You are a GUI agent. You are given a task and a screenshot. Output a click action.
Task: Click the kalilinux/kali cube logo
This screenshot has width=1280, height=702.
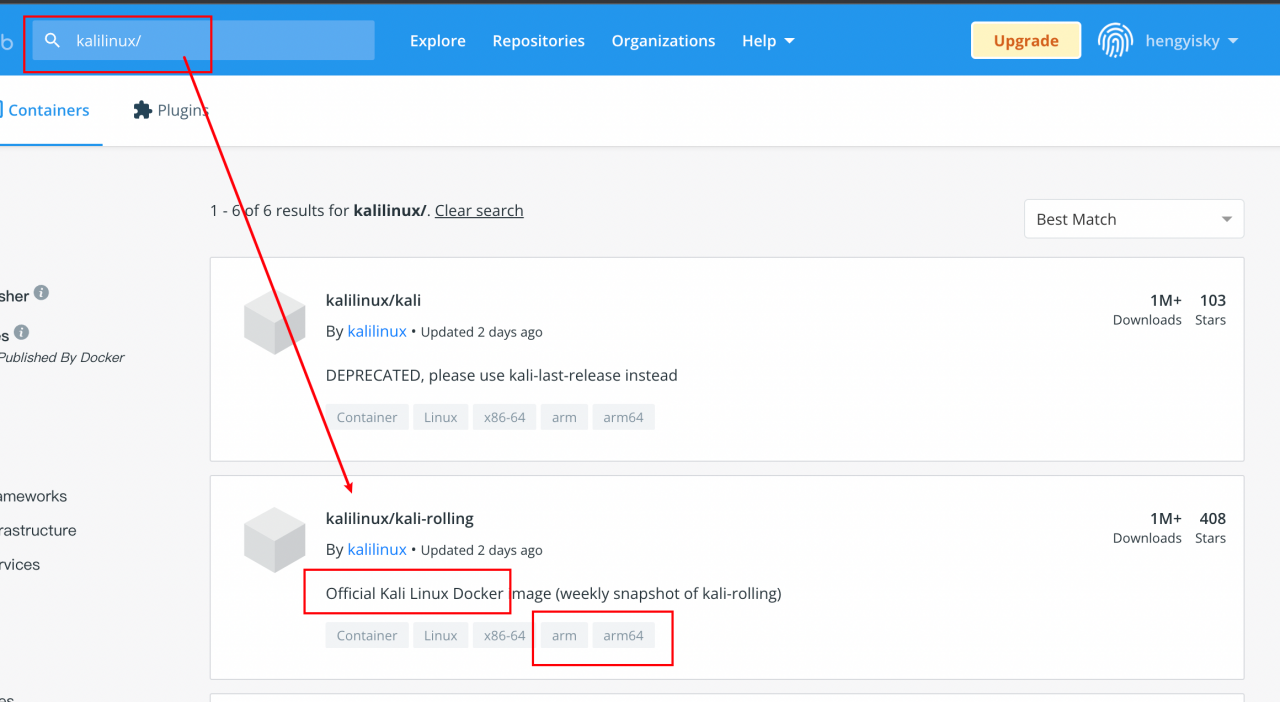pos(274,322)
